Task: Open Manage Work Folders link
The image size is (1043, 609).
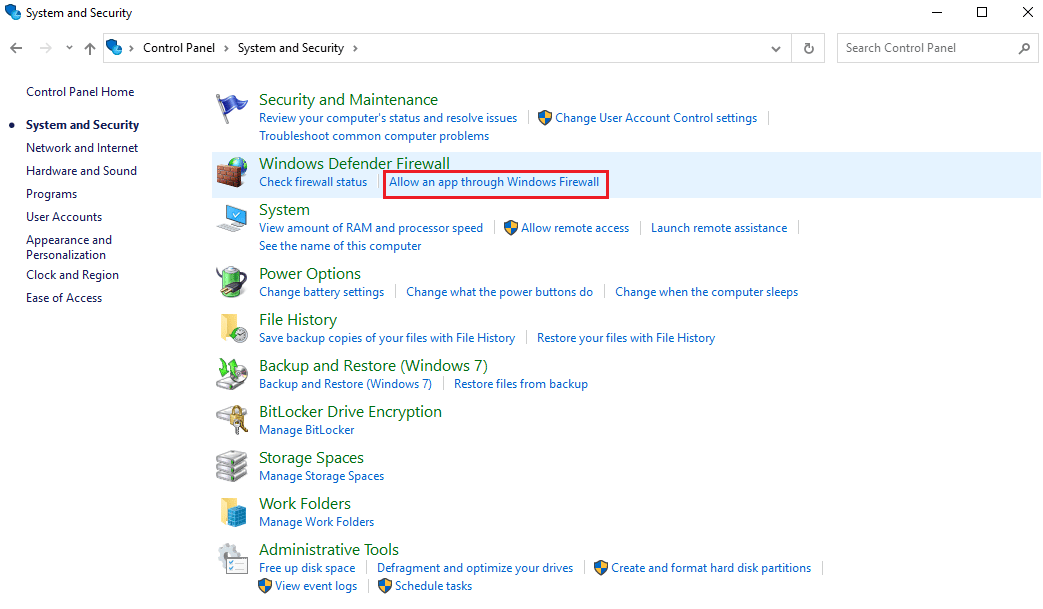Action: click(x=317, y=522)
